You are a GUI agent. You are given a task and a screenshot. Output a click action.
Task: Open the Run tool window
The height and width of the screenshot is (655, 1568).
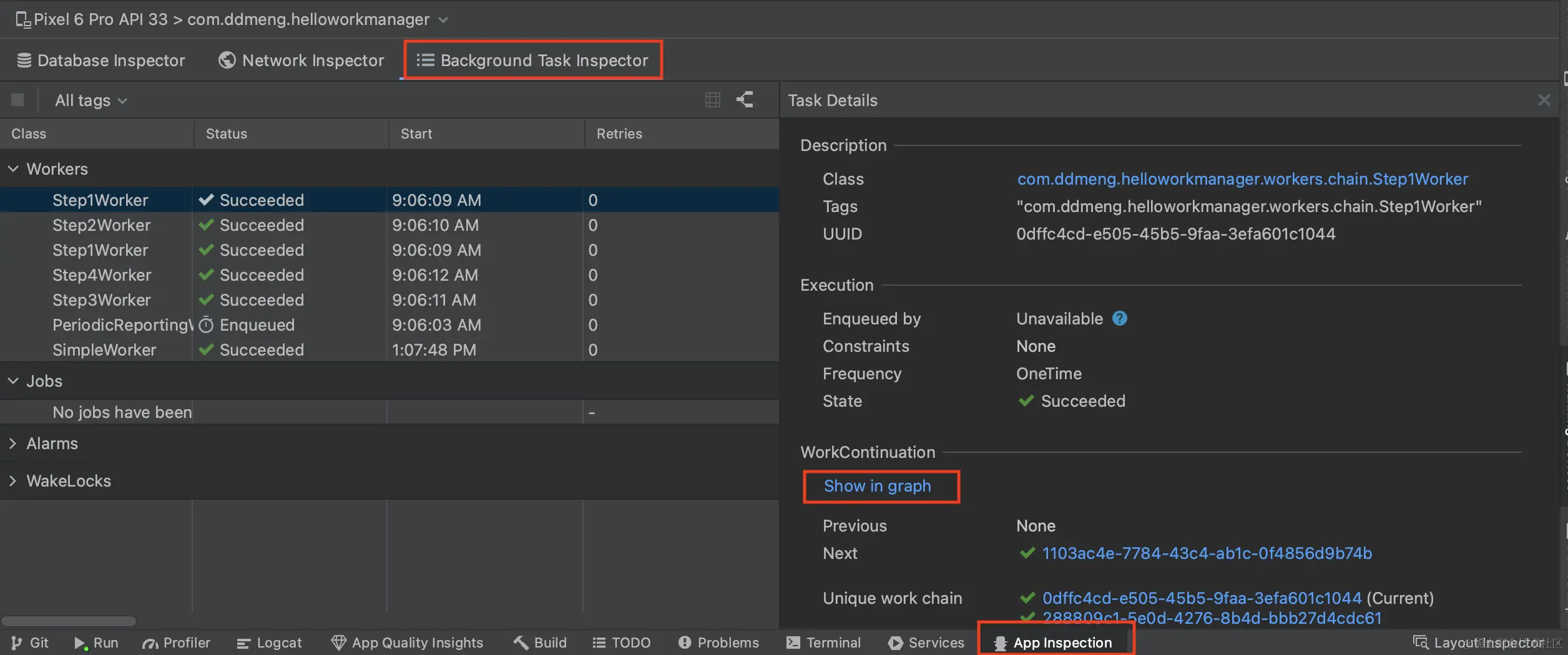[x=96, y=643]
